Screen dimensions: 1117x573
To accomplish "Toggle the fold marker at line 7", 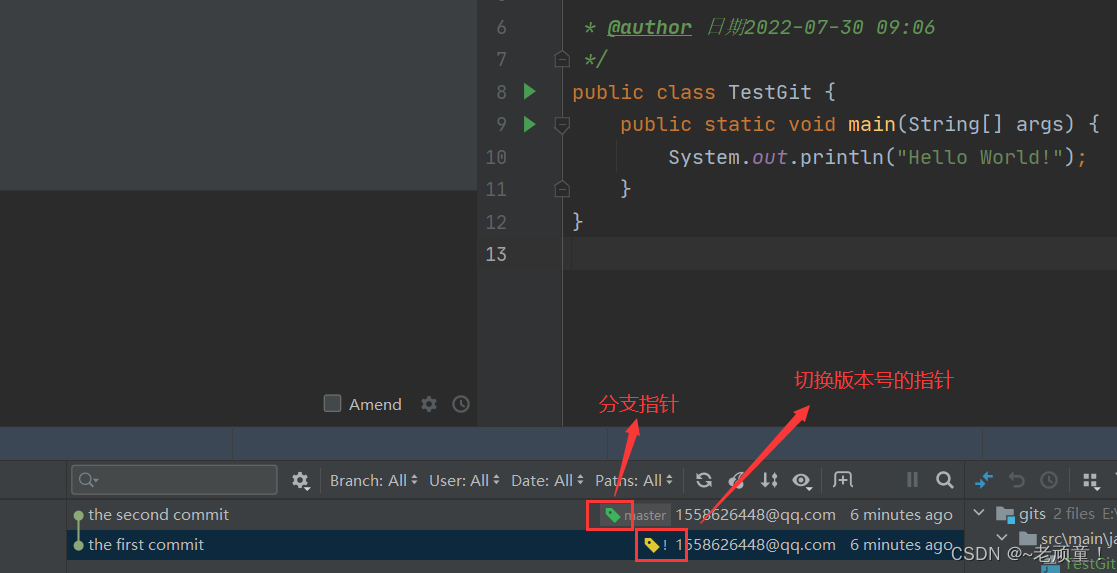I will click(x=562, y=58).
